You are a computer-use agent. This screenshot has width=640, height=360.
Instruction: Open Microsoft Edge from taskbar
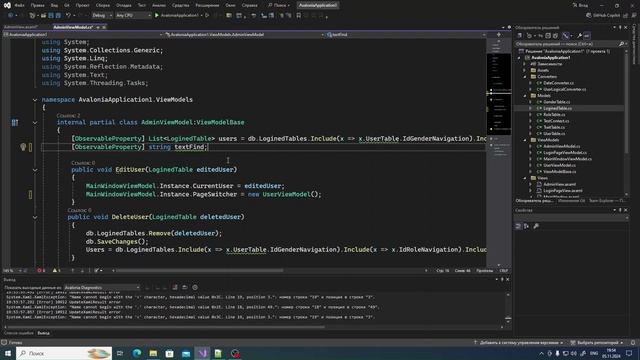137,353
